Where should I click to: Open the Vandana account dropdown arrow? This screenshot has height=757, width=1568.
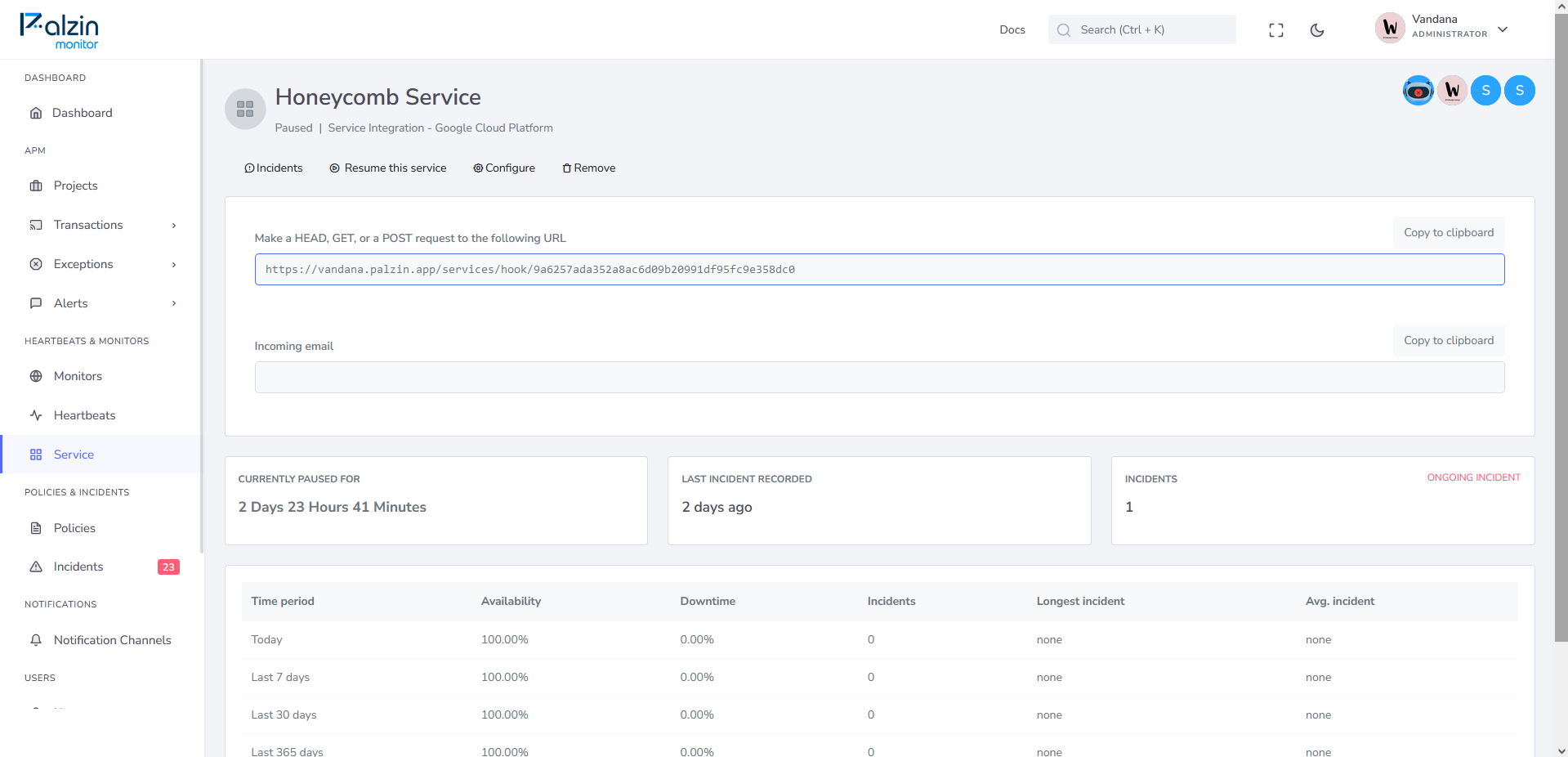[1503, 29]
